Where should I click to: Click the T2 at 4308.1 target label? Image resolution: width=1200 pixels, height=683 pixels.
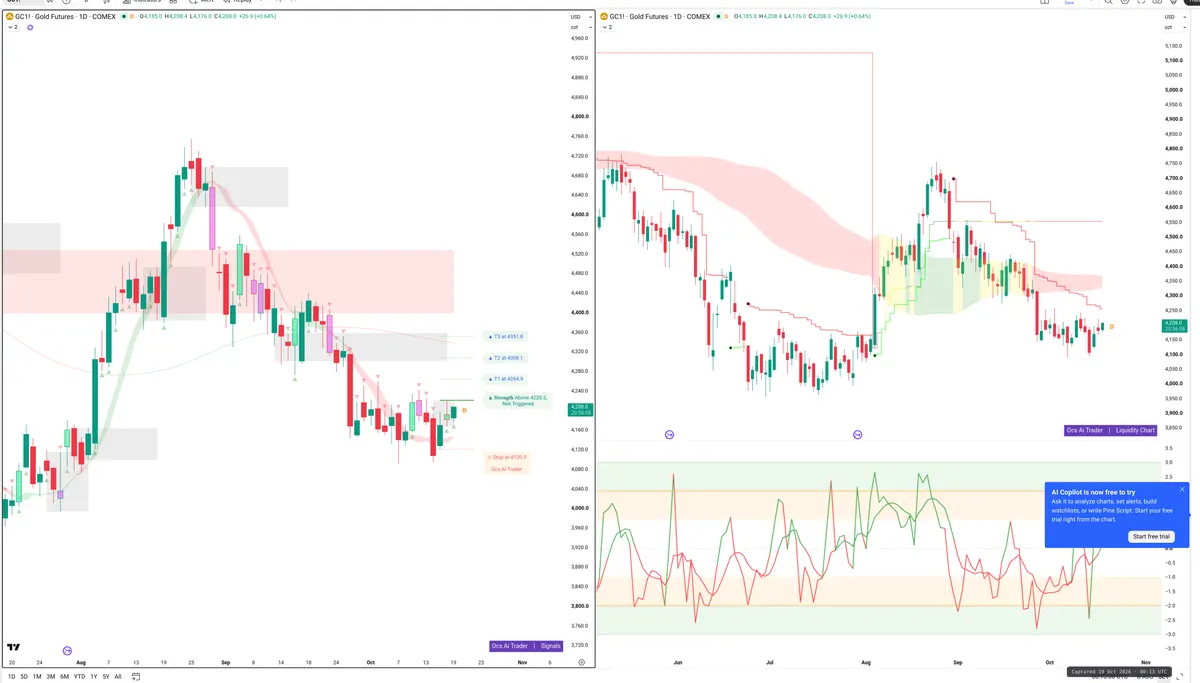(x=506, y=357)
